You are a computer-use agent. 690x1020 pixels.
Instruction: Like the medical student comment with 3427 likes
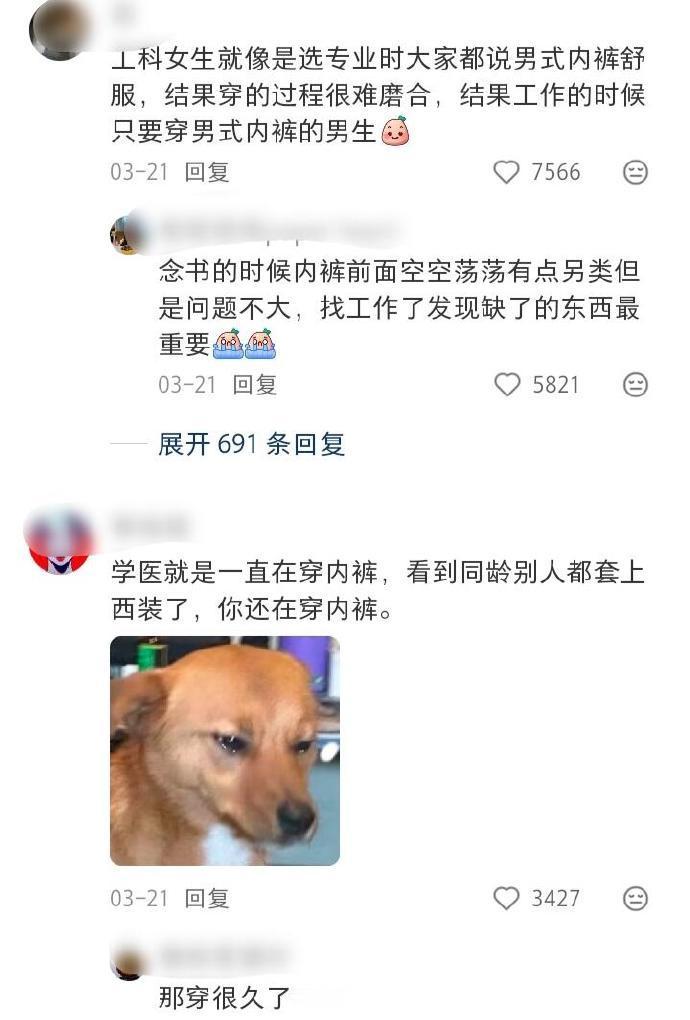tap(506, 898)
